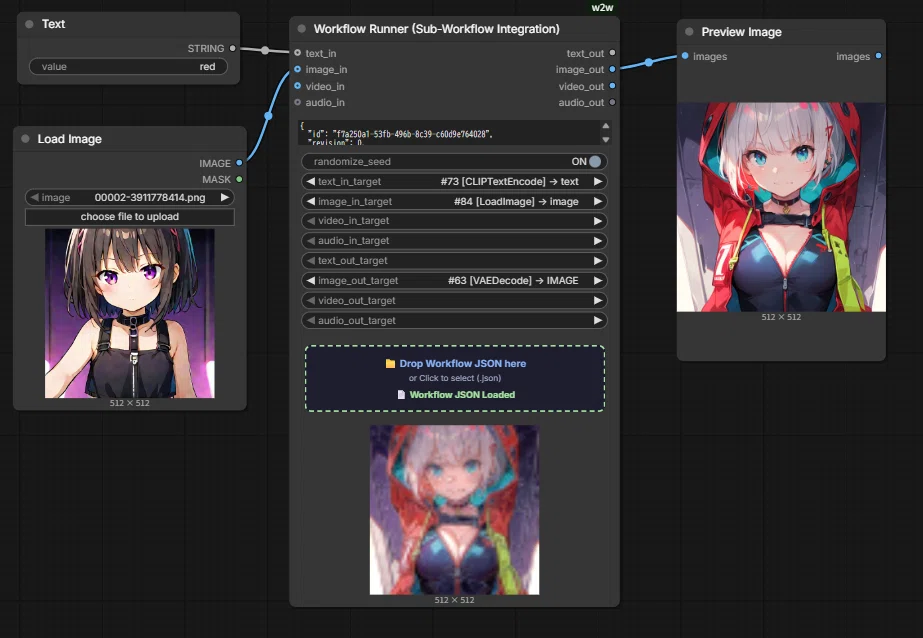This screenshot has width=923, height=638.
Task: Click the link midpoint between Text and text_in
Action: pos(265,51)
